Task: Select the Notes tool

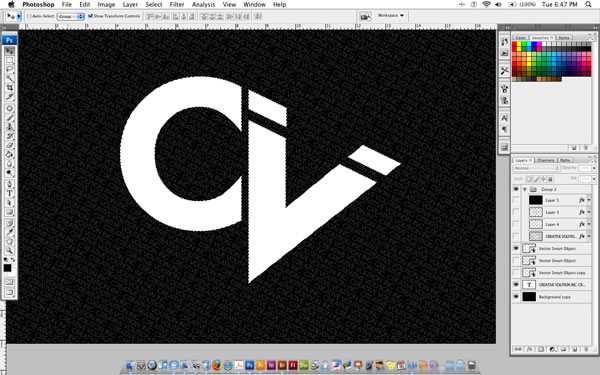Action: click(x=10, y=223)
